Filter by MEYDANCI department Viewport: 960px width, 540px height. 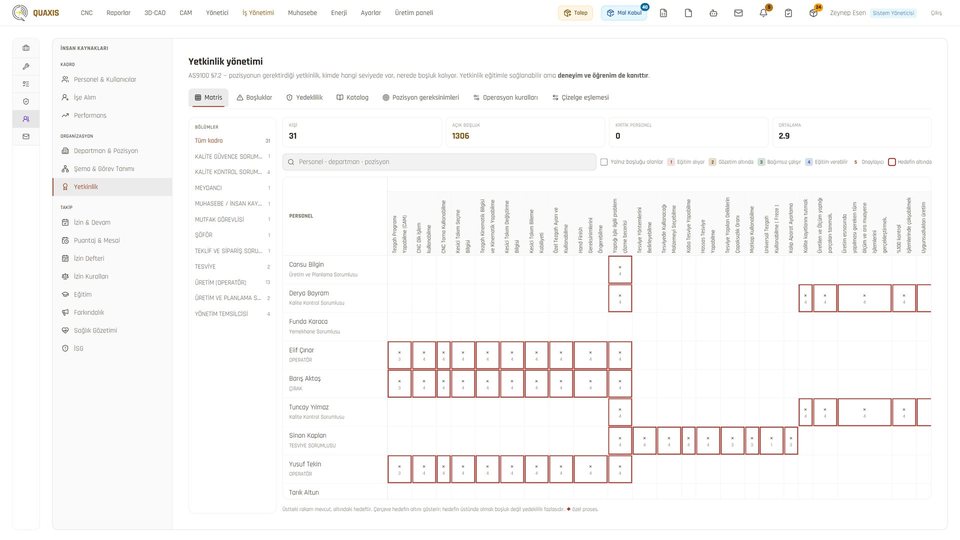(x=232, y=188)
